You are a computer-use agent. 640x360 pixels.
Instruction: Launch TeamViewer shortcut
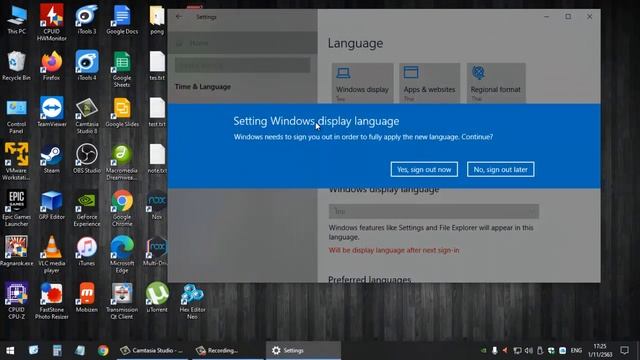pos(51,112)
